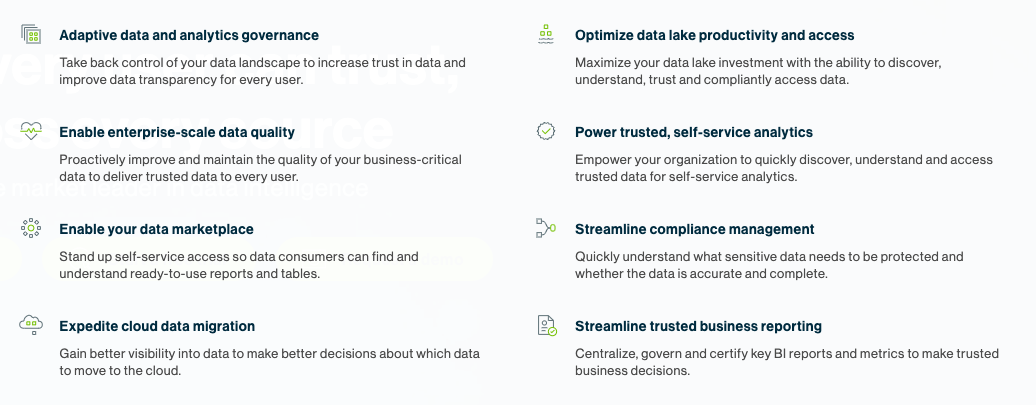Open the Adaptive data and analytics governance link
The width and height of the screenshot is (1036, 405).
[x=189, y=36]
